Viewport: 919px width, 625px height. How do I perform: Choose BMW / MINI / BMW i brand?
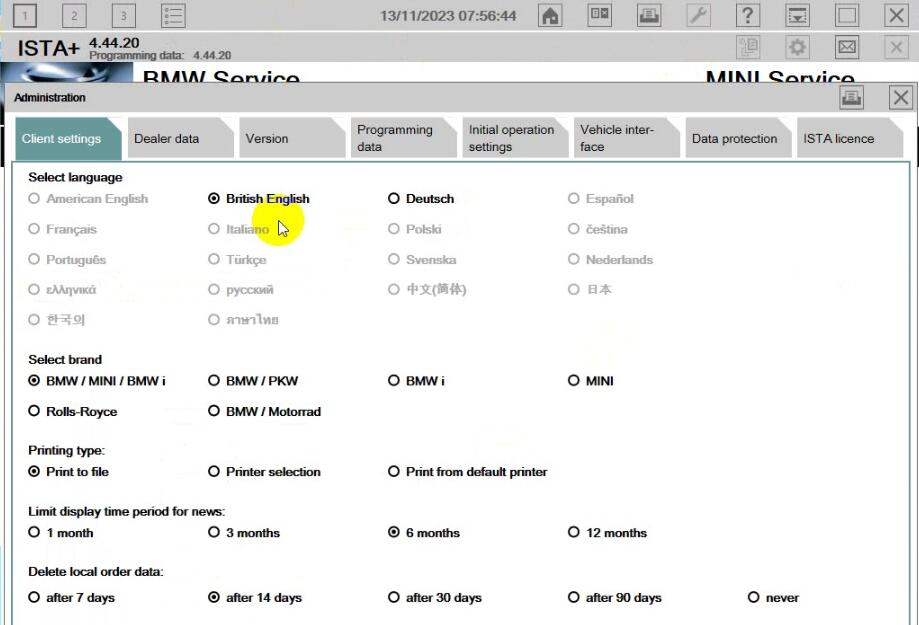tap(97, 381)
